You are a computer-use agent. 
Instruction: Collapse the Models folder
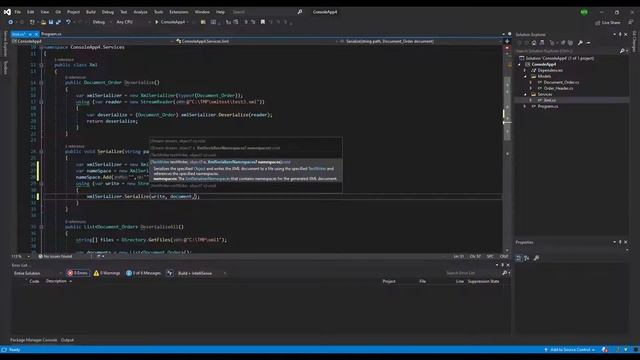pyautogui.click(x=525, y=76)
